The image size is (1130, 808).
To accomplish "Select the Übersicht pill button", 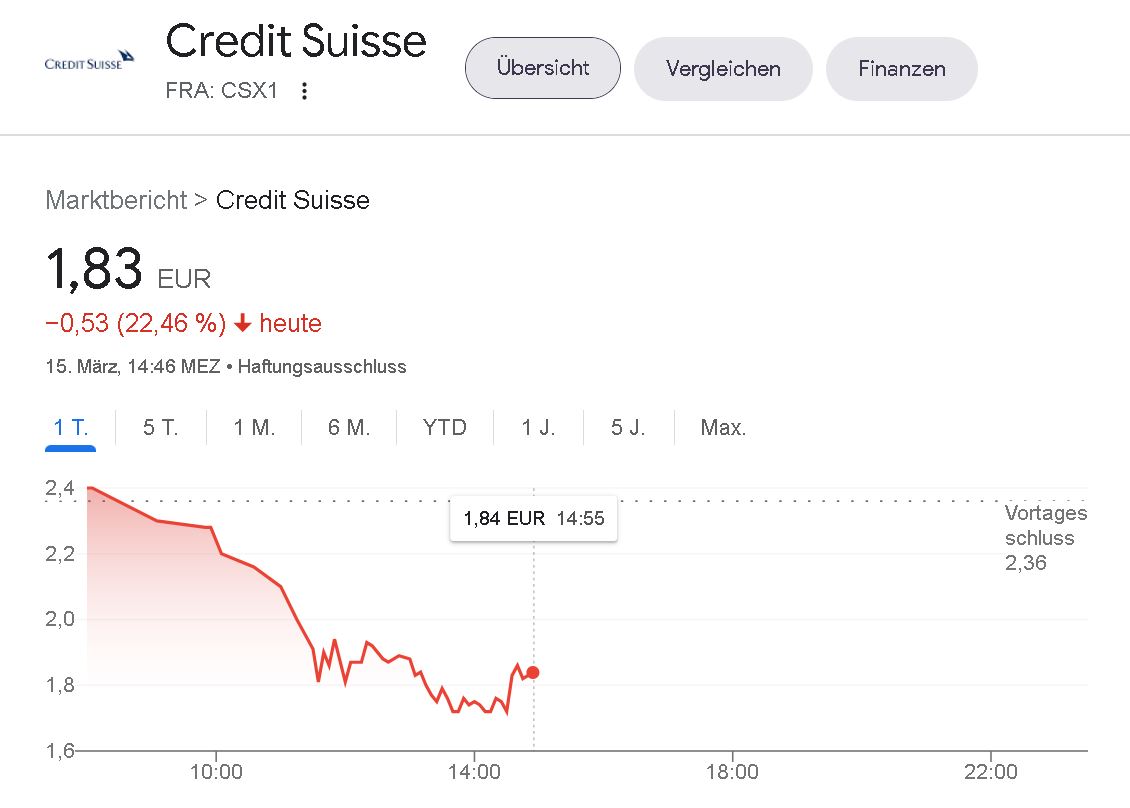I will coord(543,68).
